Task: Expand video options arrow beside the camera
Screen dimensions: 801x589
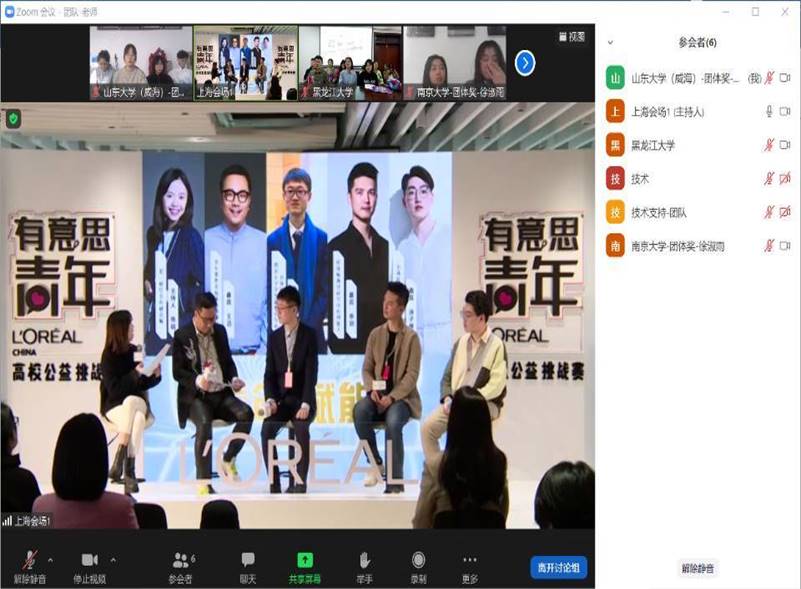Action: click(112, 559)
